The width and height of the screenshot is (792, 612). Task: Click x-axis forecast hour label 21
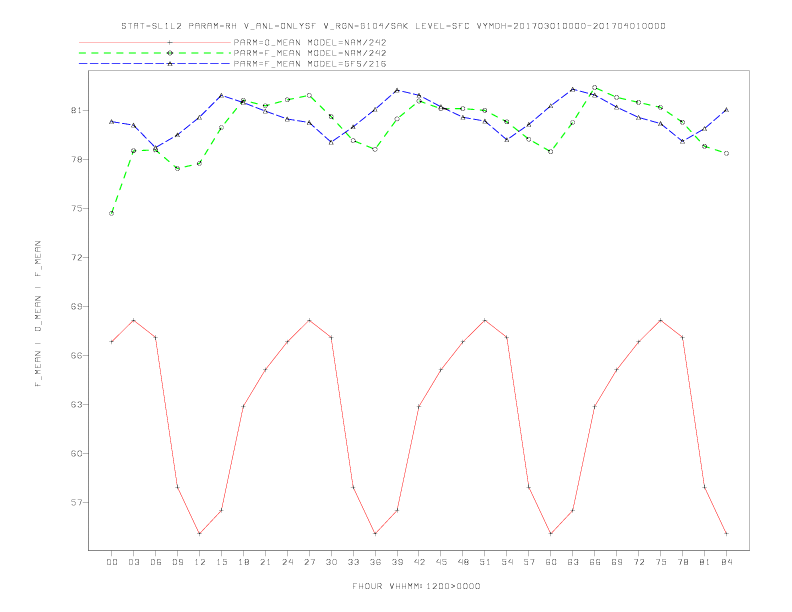coord(265,562)
